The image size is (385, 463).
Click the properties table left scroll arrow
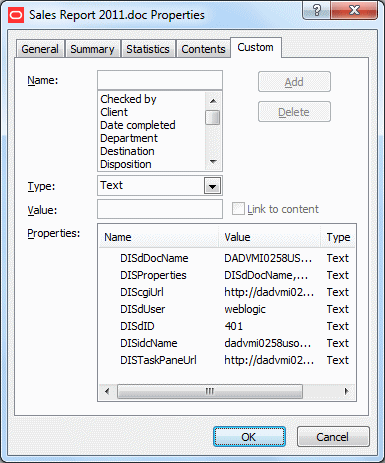point(107,391)
